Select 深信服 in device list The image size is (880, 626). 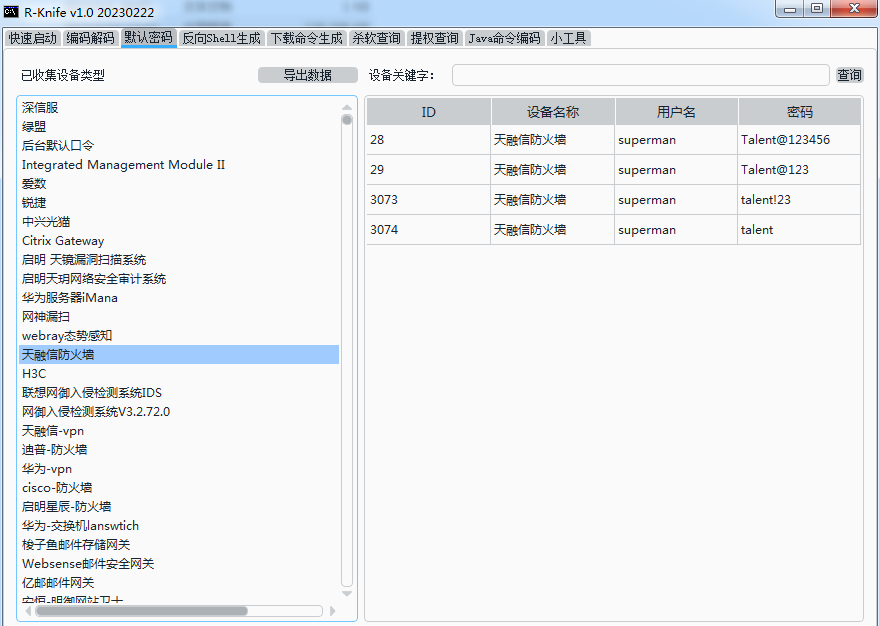point(178,107)
